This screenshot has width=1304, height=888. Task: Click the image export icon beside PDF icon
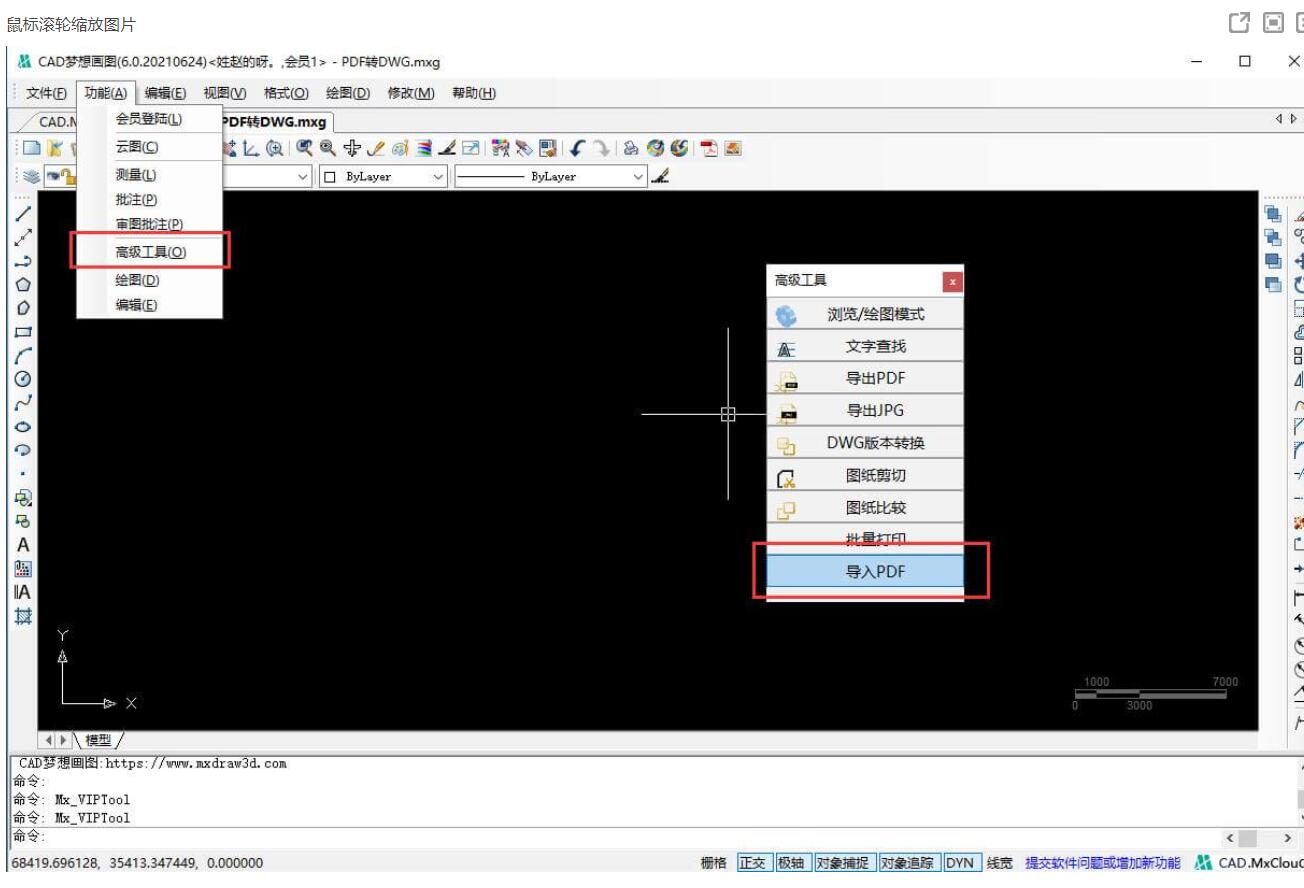[733, 149]
